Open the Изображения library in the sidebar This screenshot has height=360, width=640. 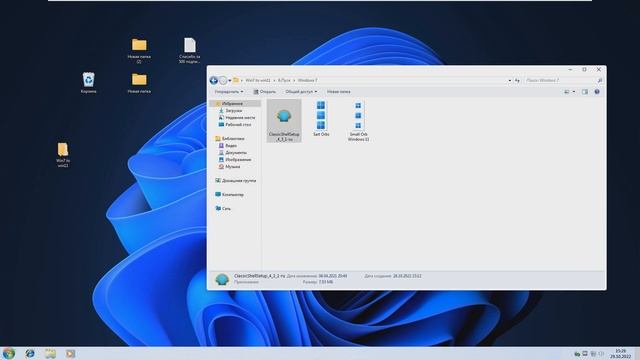point(235,160)
